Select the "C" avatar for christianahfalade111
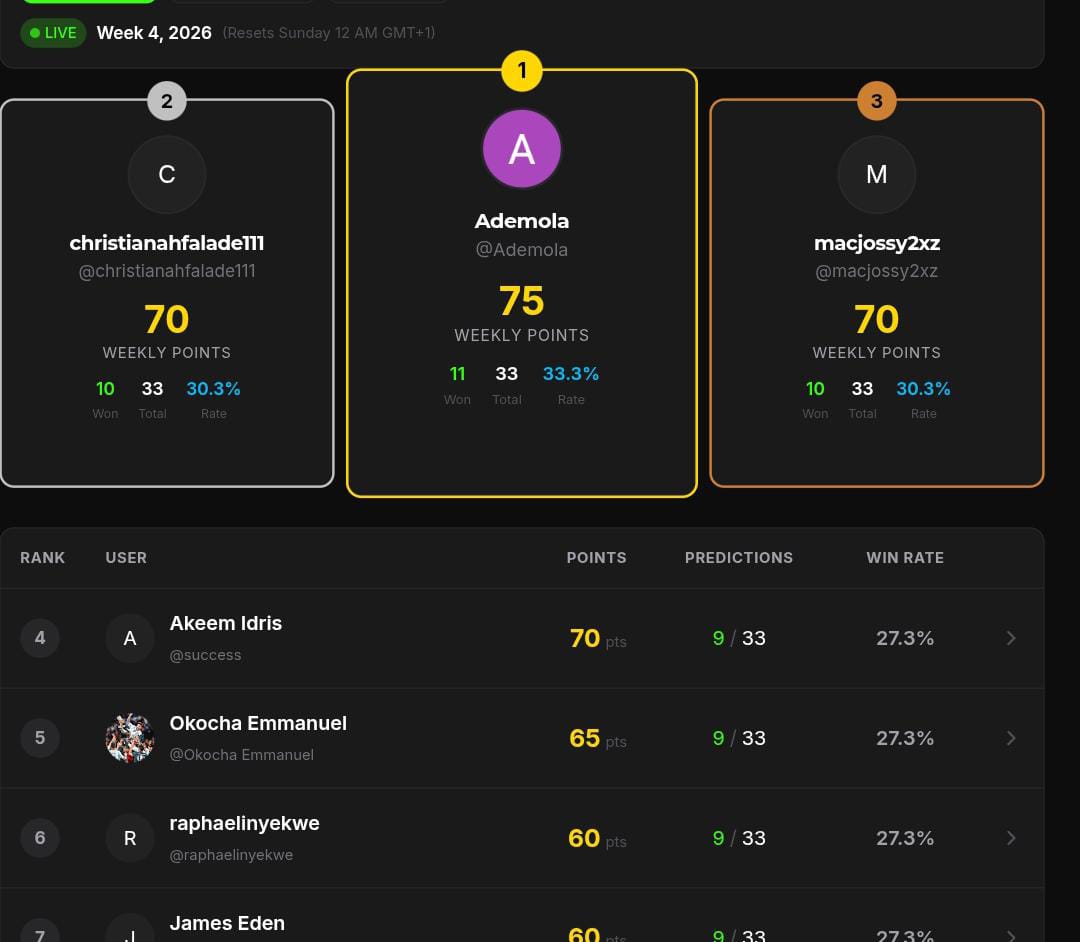The height and width of the screenshot is (942, 1080). [x=166, y=174]
